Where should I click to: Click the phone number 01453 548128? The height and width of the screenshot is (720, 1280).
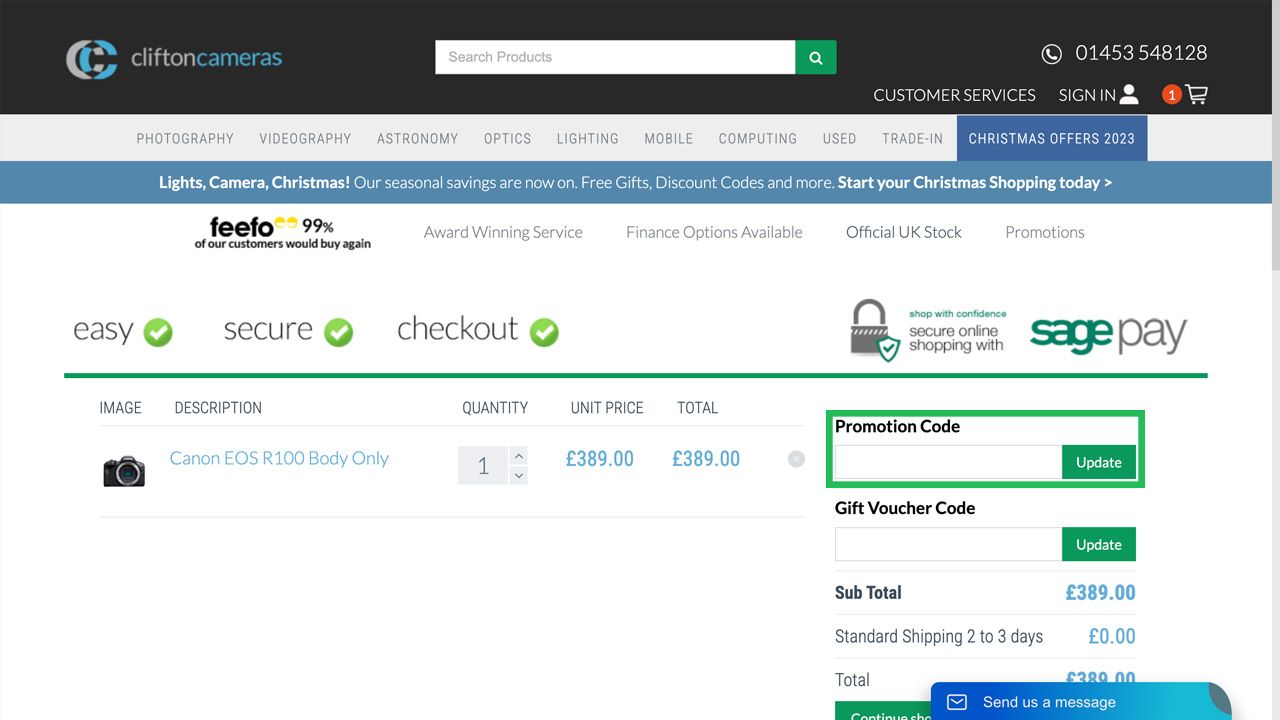click(x=1141, y=53)
